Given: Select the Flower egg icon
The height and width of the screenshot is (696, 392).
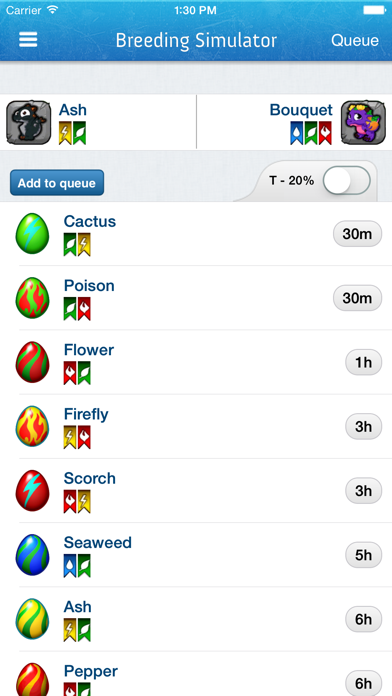Looking at the screenshot, I should point(32,362).
